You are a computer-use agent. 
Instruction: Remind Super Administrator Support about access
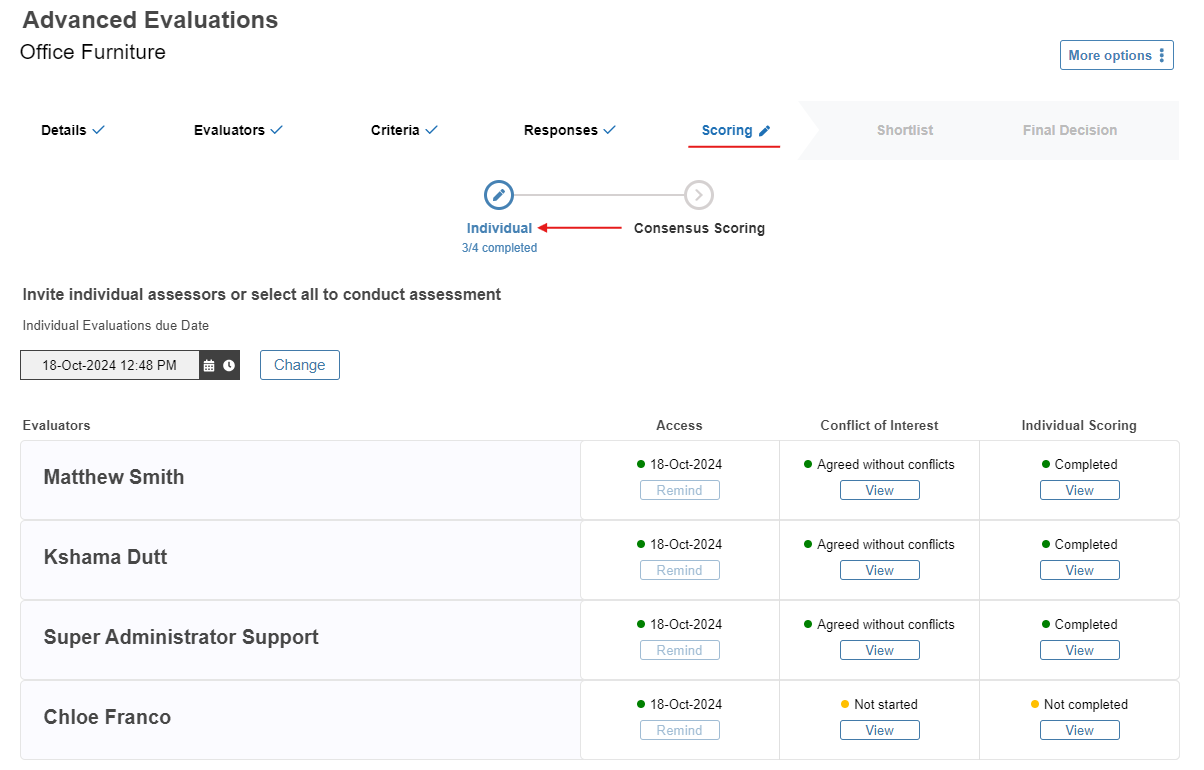click(680, 650)
